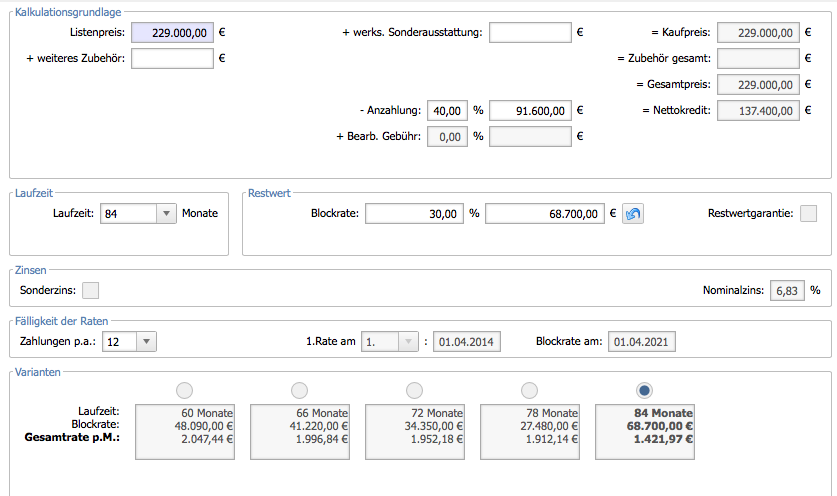This screenshot has width=837, height=496.
Task: Click the Blockrate recalculate refresh icon
Action: pyautogui.click(x=632, y=214)
